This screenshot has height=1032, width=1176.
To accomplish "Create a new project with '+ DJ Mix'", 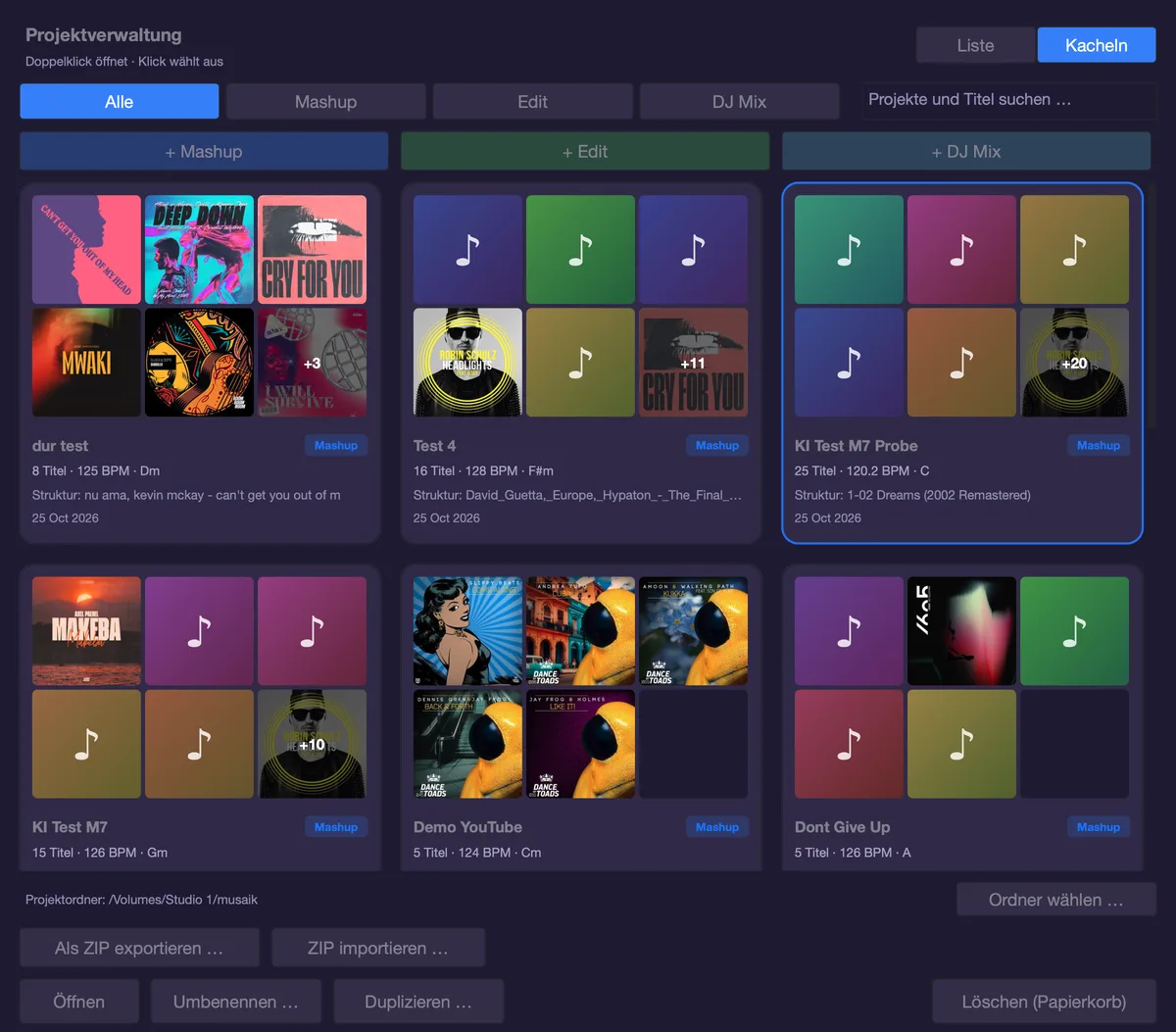I will point(966,151).
